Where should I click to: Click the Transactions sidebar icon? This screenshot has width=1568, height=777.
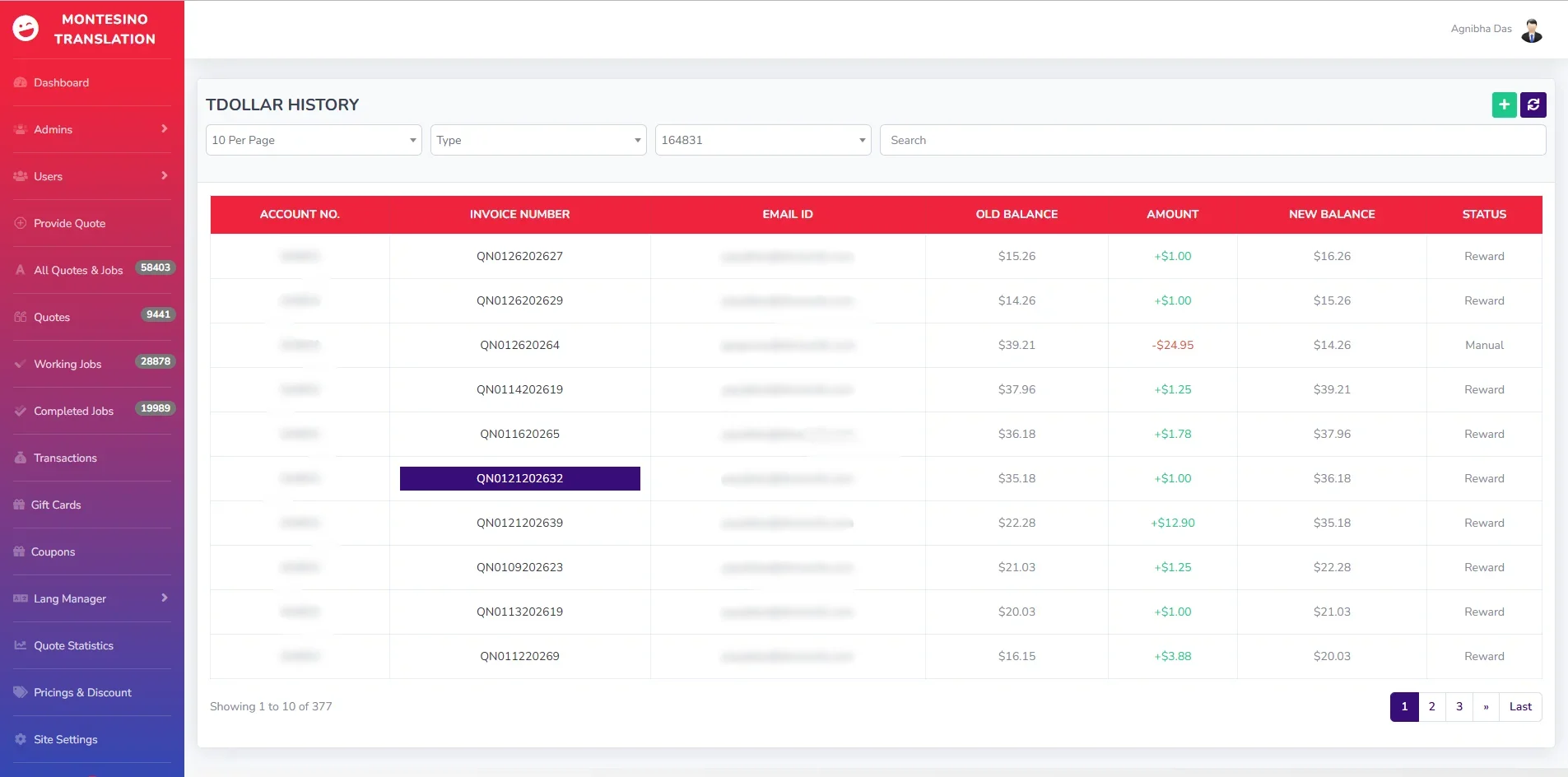pos(21,458)
